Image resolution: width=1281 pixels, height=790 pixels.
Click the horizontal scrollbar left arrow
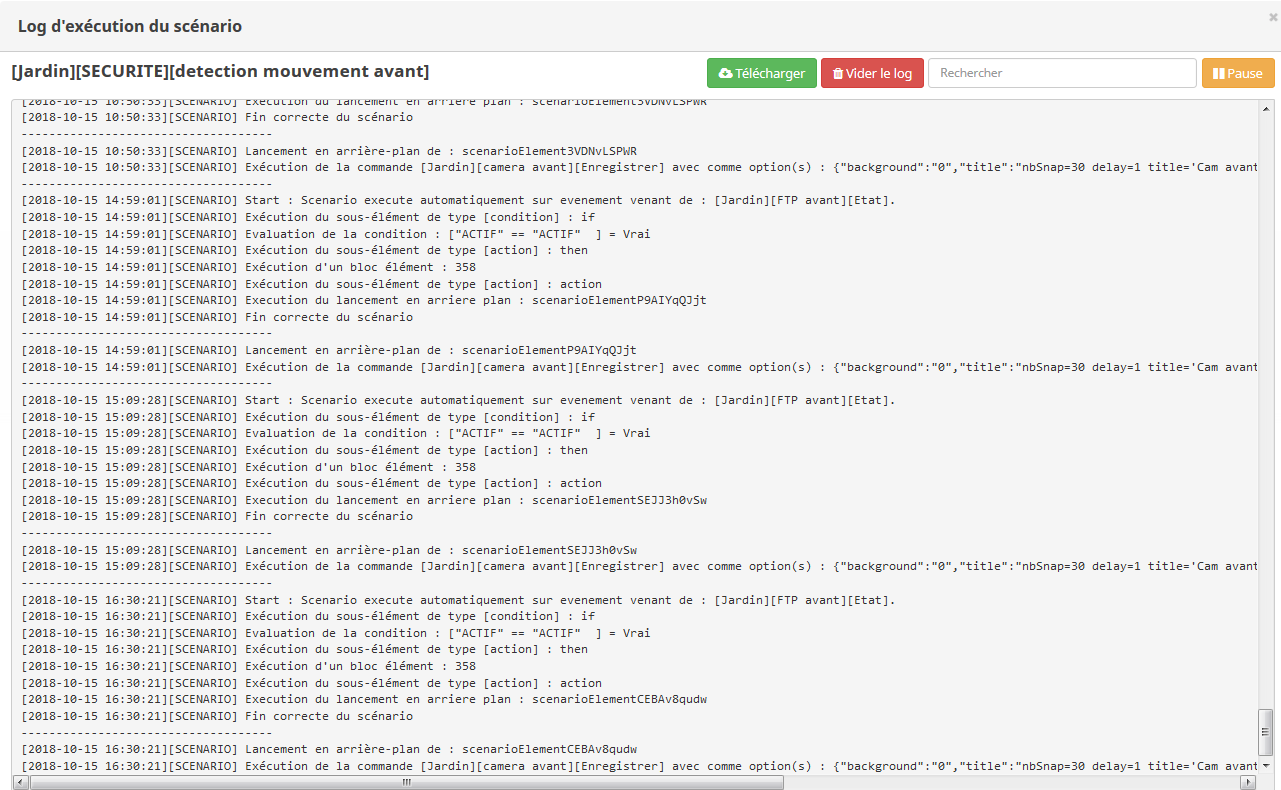pos(20,782)
